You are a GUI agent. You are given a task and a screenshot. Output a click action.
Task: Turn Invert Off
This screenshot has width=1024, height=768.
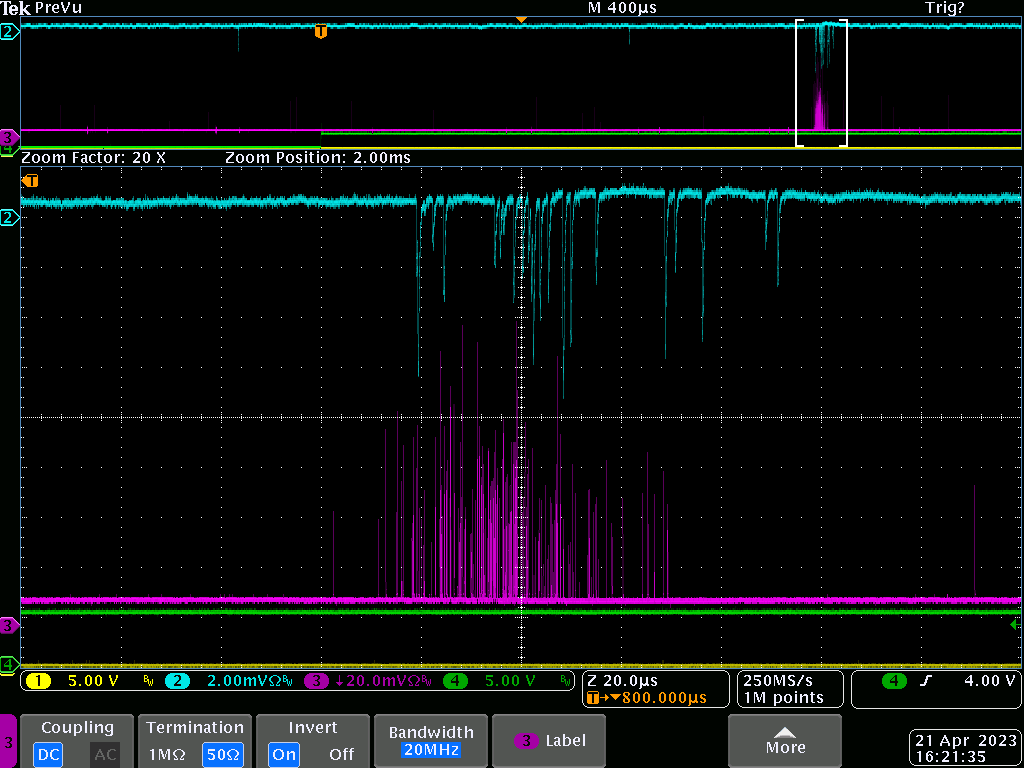[341, 754]
